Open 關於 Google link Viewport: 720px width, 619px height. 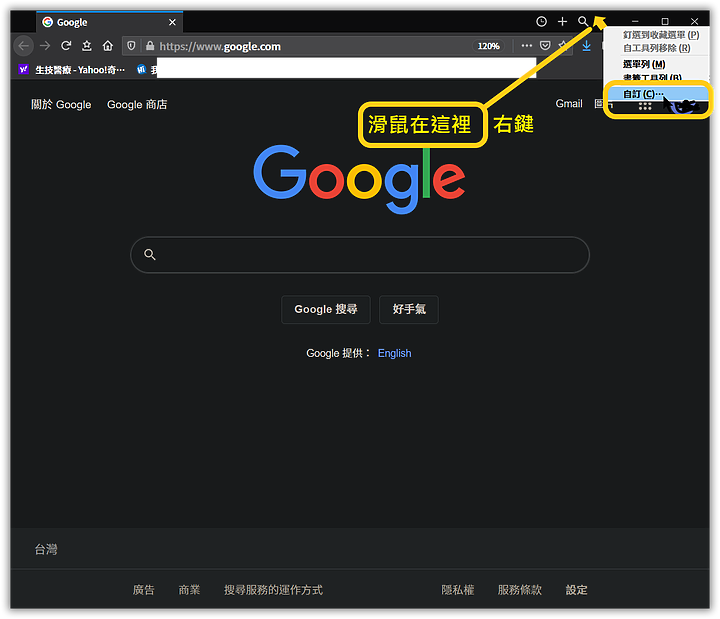[x=61, y=105]
